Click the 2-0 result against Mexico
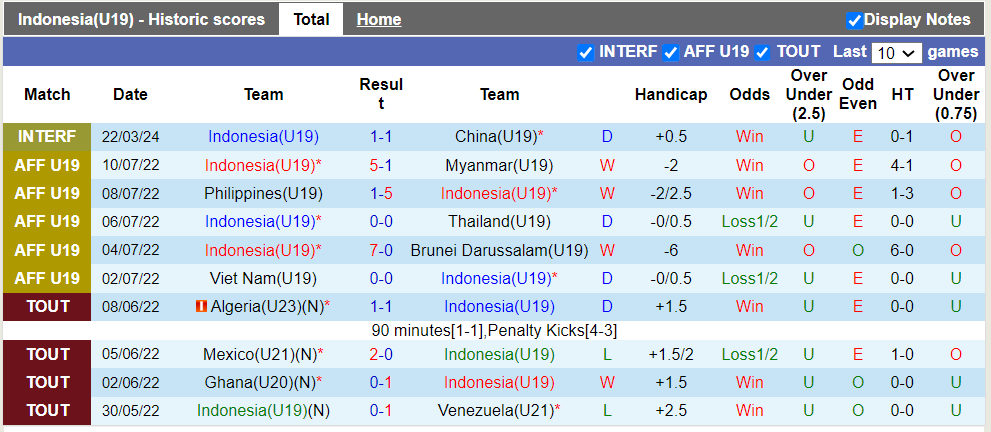Screen dimensions: 991x432 point(380,354)
